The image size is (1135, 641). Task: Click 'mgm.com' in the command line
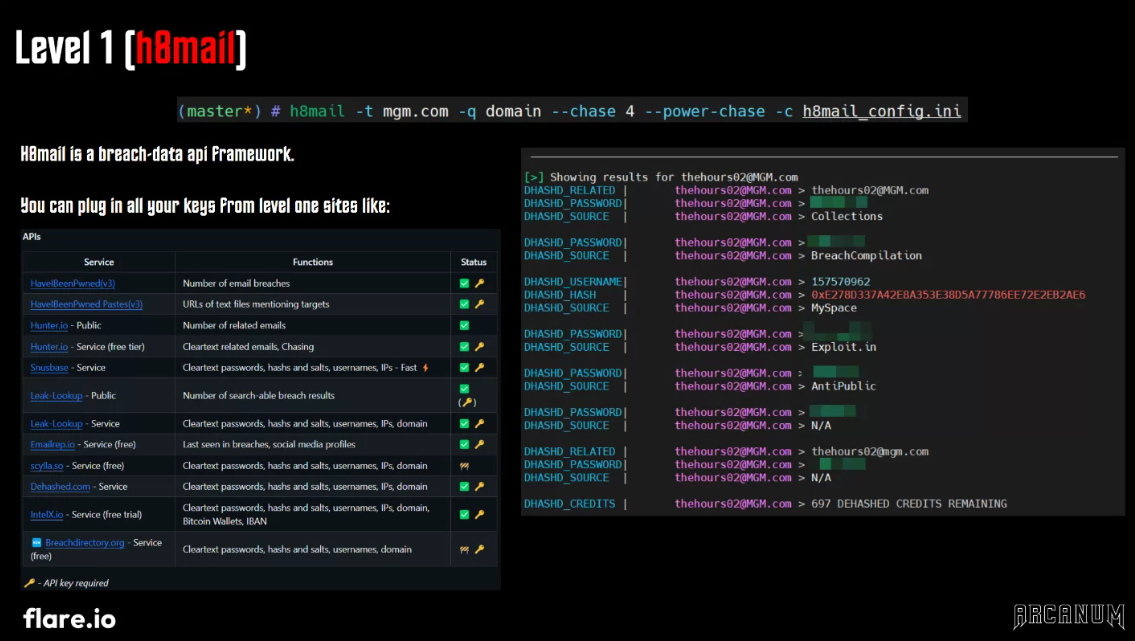tap(415, 111)
